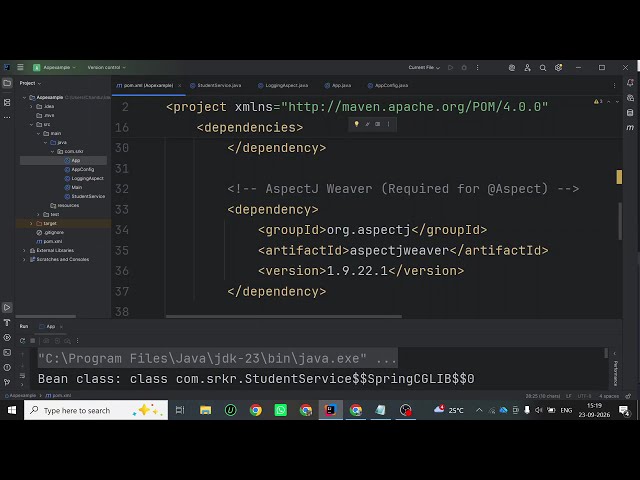640x480 pixels.
Task: Open the Project view options dropdown
Action: [30, 83]
